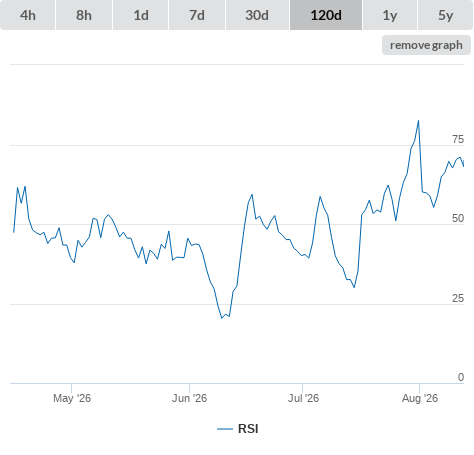
Task: Click the 50 y-axis label
Action: click(x=458, y=218)
